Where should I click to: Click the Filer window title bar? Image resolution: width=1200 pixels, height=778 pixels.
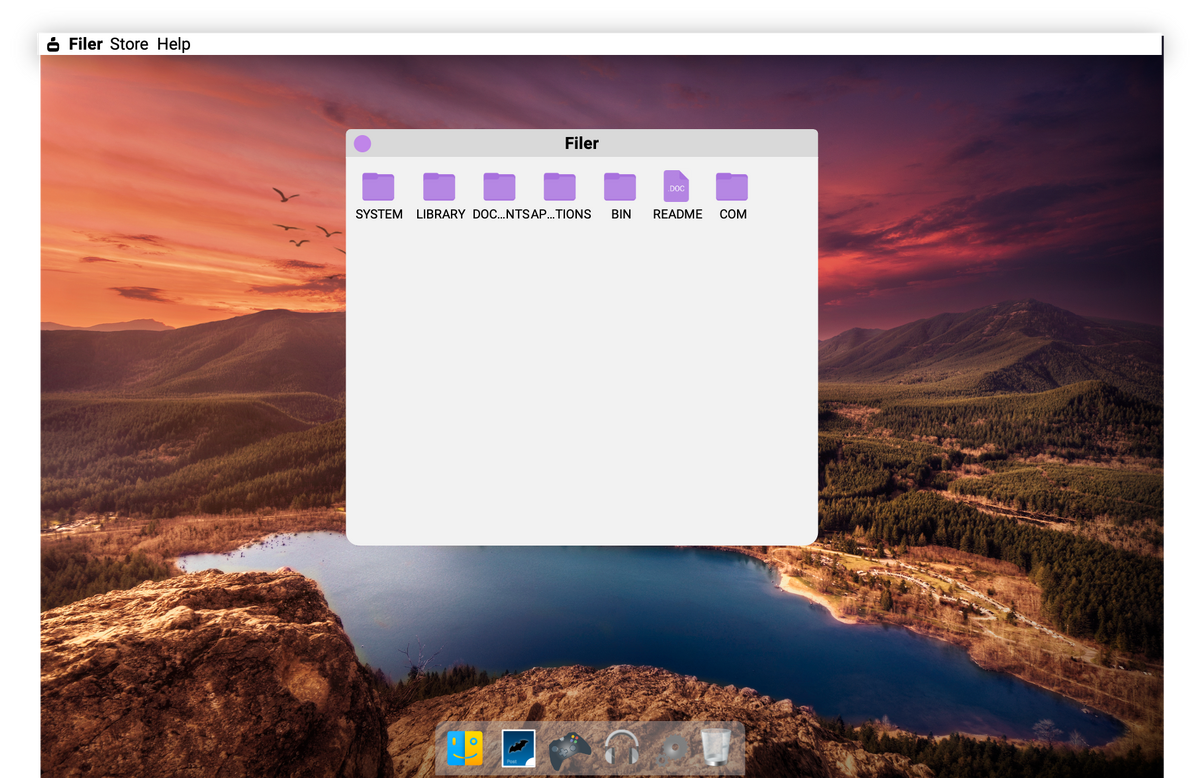coord(582,143)
